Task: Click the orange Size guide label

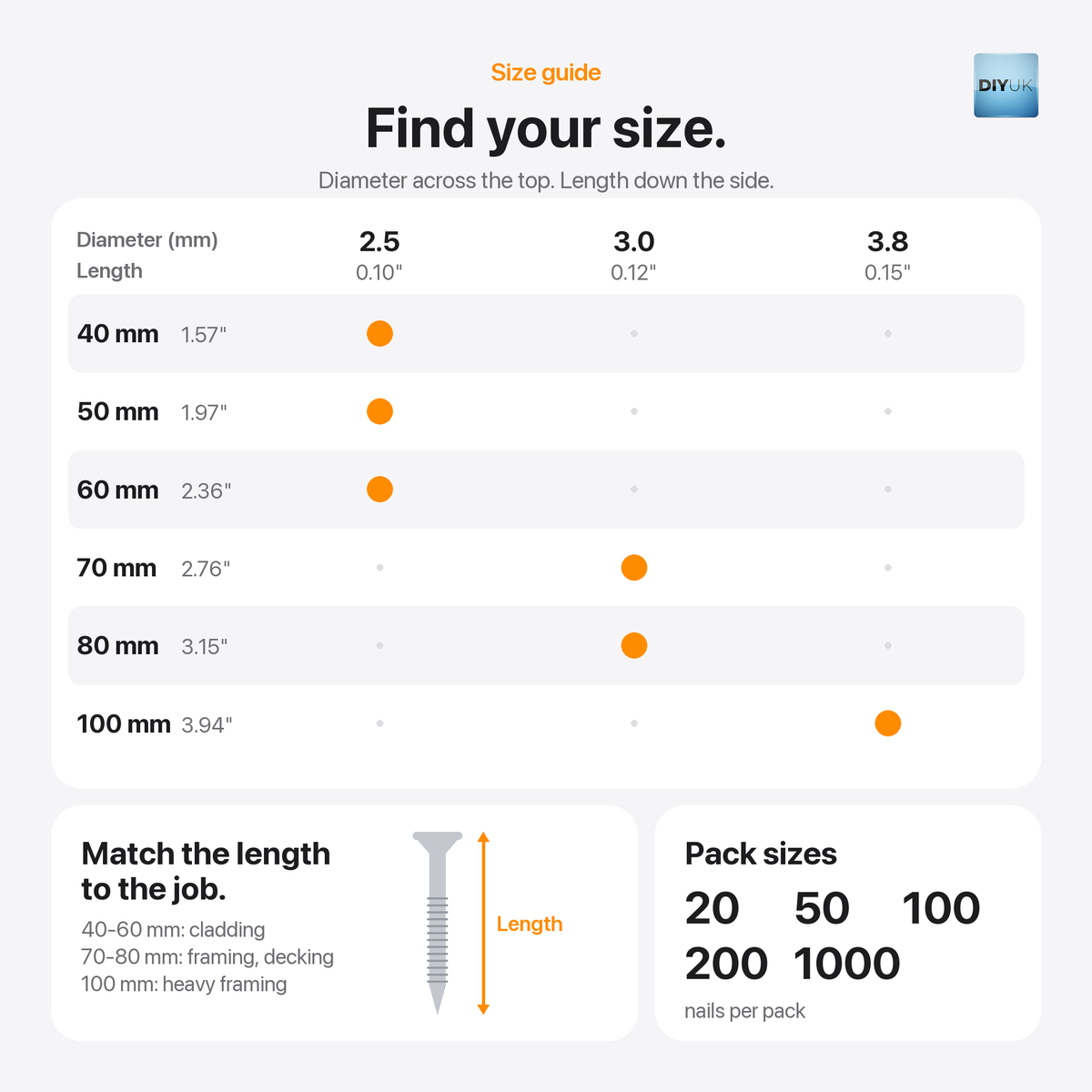Action: click(x=546, y=73)
